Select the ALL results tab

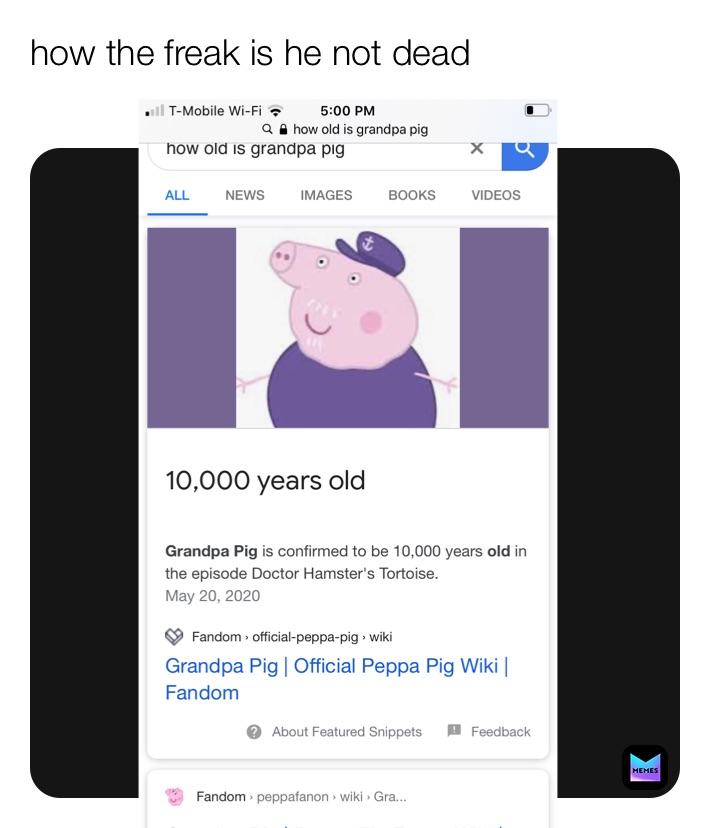pyautogui.click(x=177, y=195)
